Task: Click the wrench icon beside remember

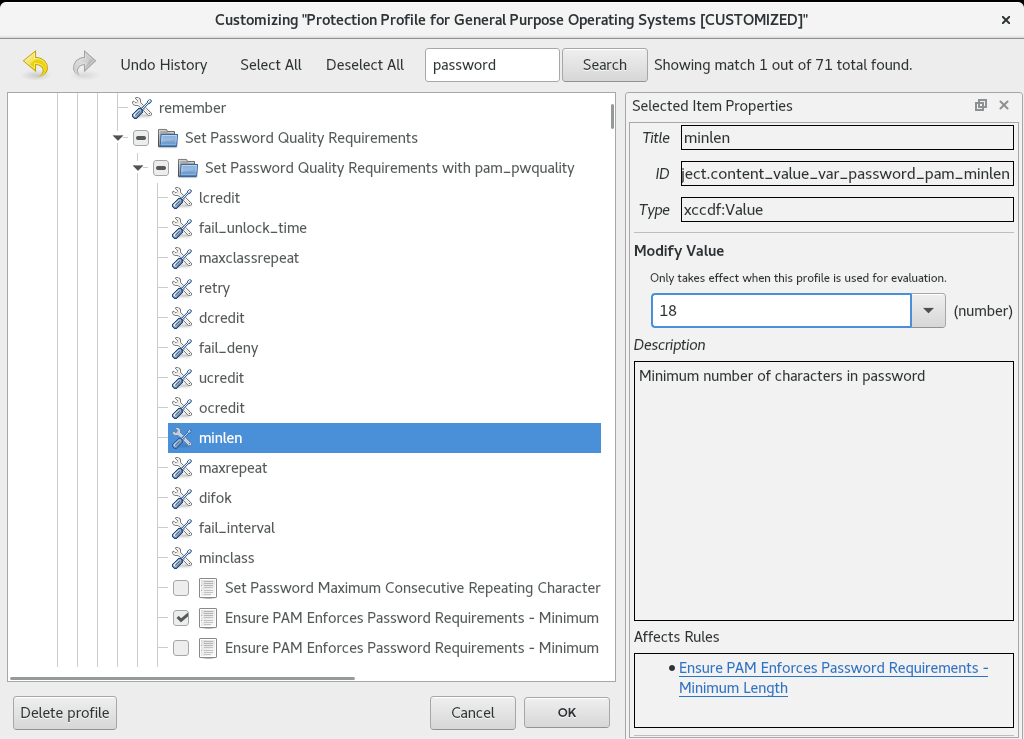Action: pyautogui.click(x=141, y=108)
